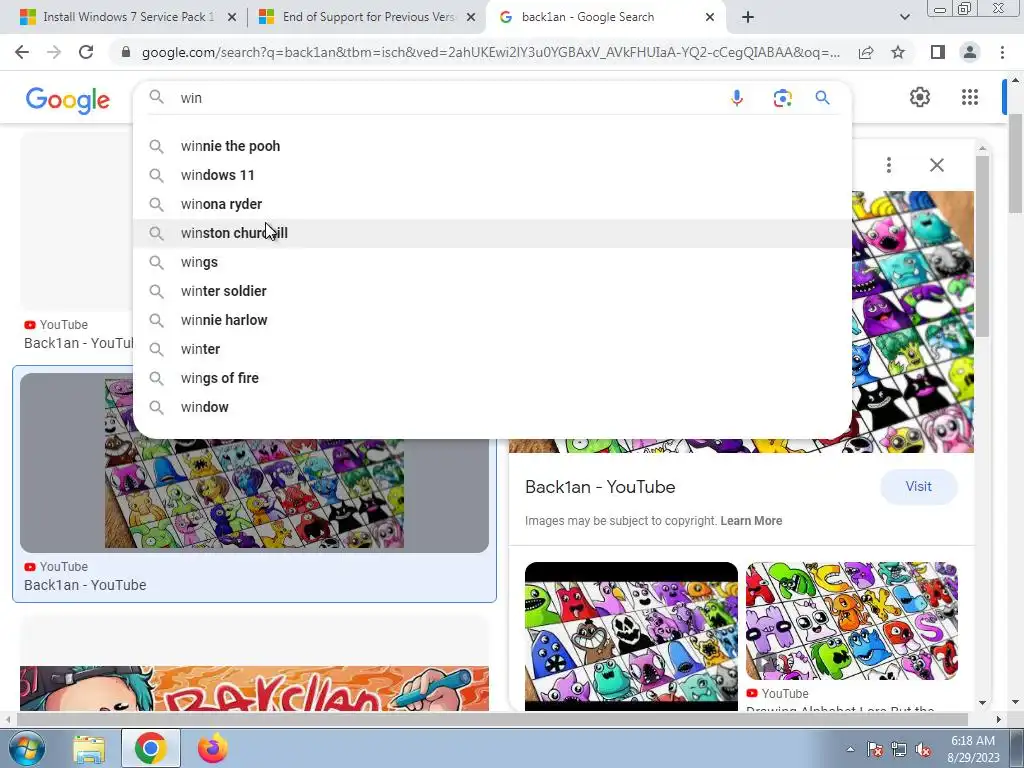Screen dimensions: 1024x768
Task: Open the Action Center flag icon
Action: [x=875, y=750]
